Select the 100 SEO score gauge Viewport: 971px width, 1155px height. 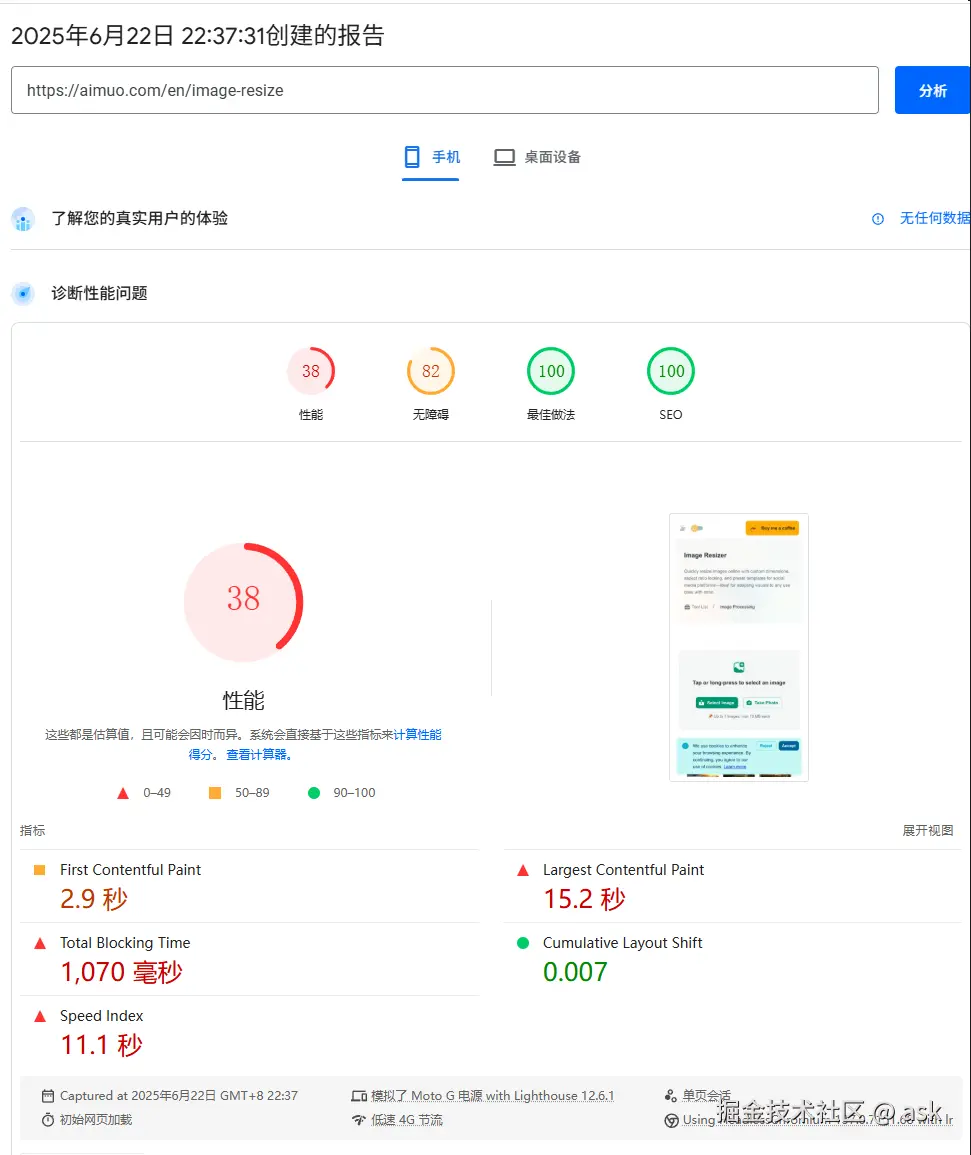[671, 384]
